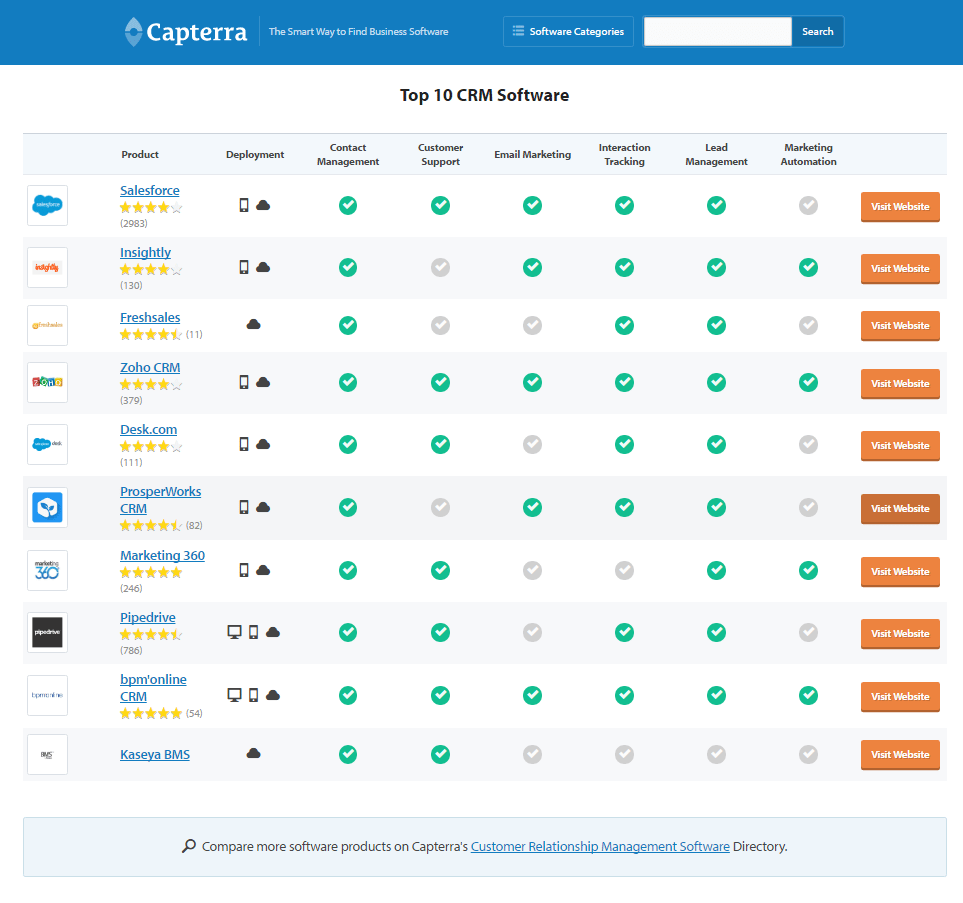The image size is (963, 903).
Task: Click Insightly grey Customer Support checkmark
Action: point(440,267)
